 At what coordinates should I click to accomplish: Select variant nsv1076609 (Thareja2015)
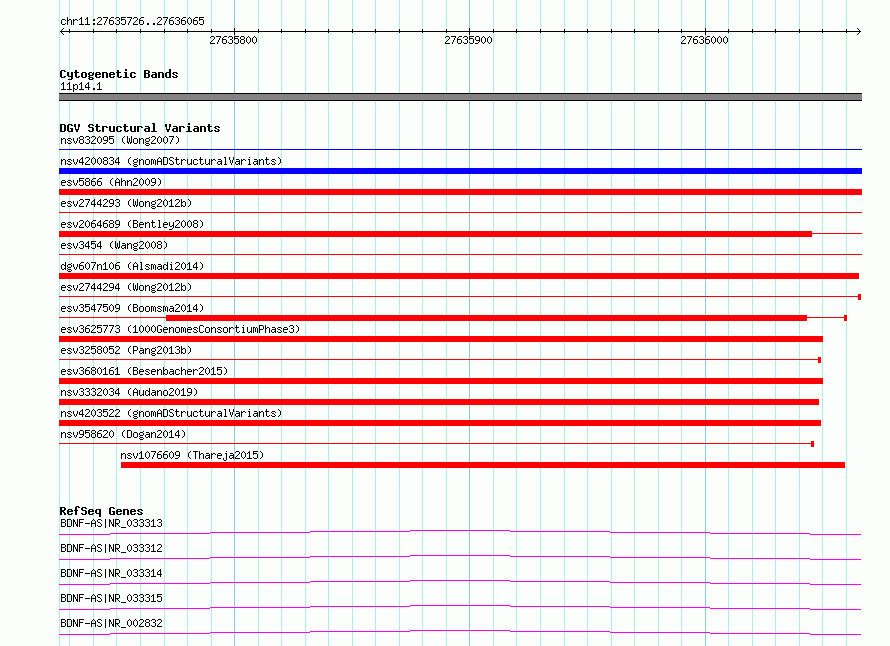pos(192,455)
